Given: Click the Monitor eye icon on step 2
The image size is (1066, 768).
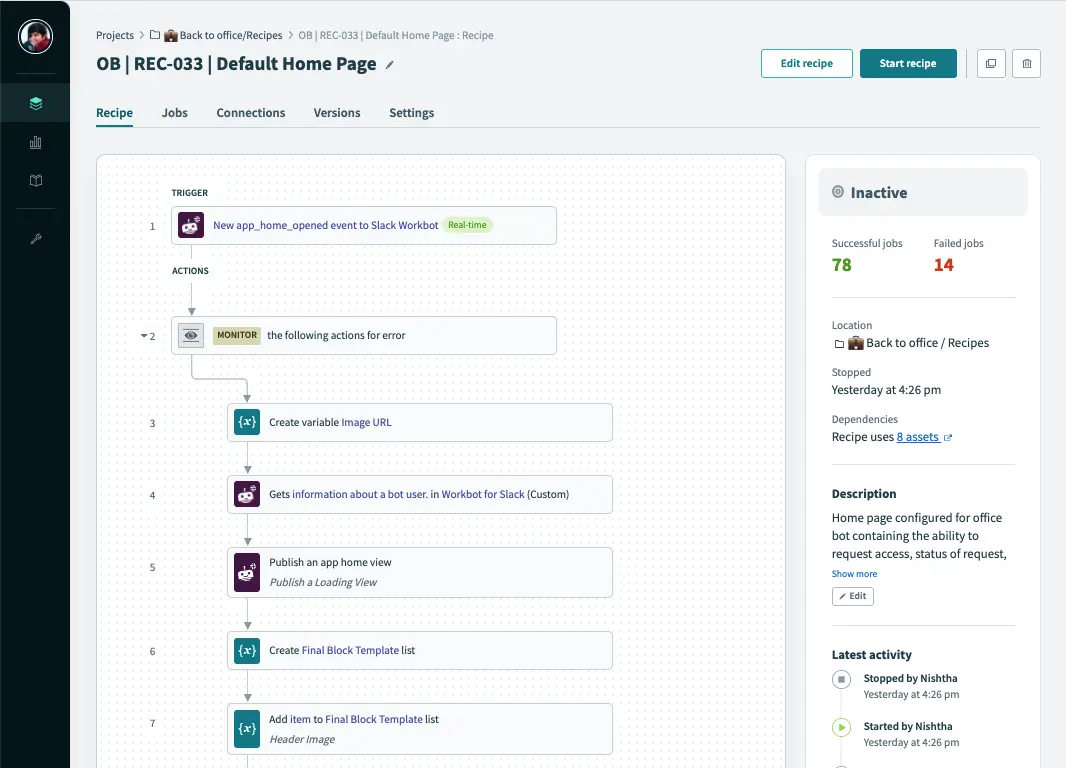Looking at the screenshot, I should 191,335.
